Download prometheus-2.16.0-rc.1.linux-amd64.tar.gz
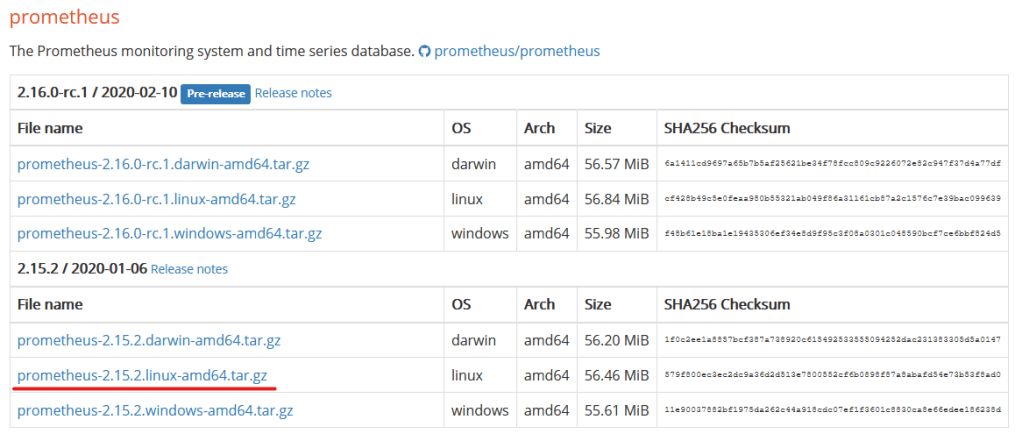Viewport: 1022px width, 448px height. tap(156, 198)
